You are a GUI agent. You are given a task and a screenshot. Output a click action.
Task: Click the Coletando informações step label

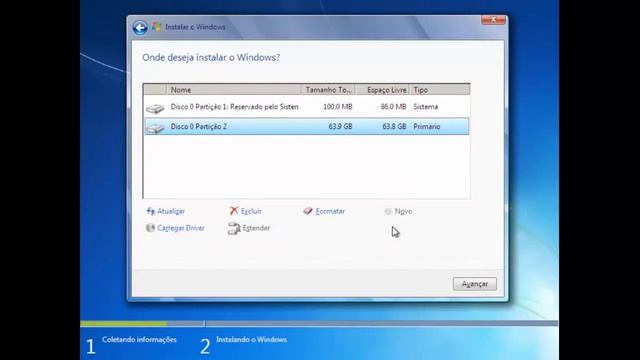[139, 340]
